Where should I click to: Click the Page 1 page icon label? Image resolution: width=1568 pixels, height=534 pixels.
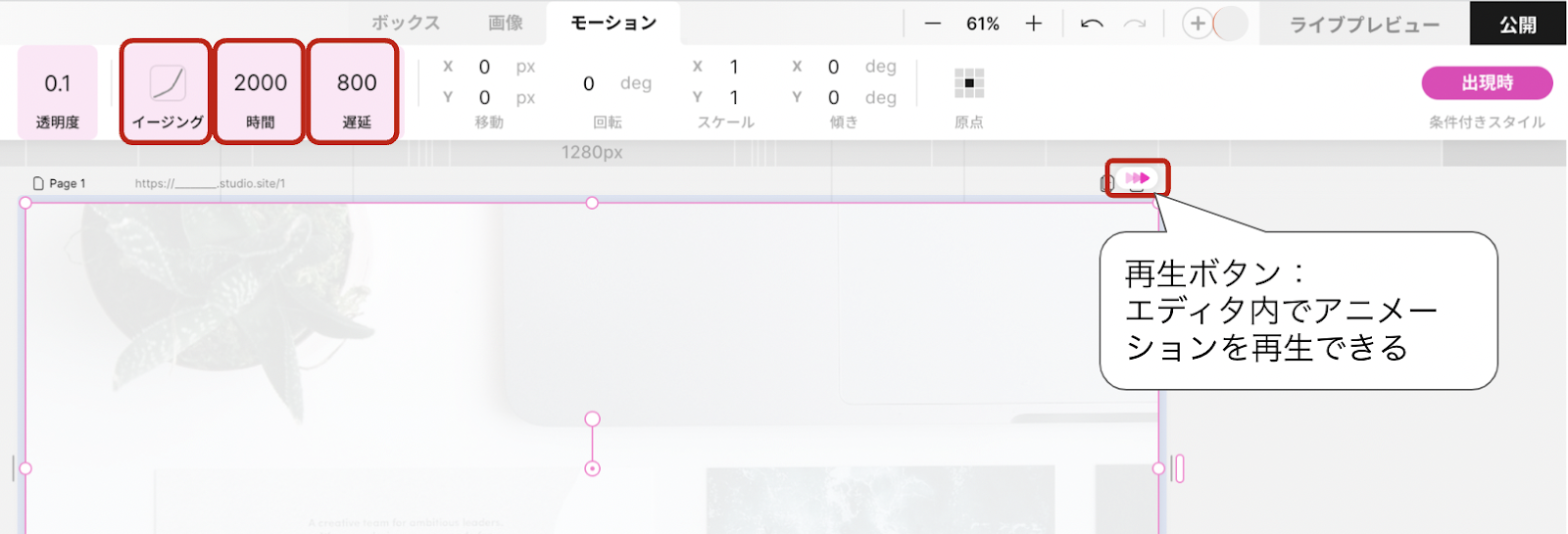60,183
